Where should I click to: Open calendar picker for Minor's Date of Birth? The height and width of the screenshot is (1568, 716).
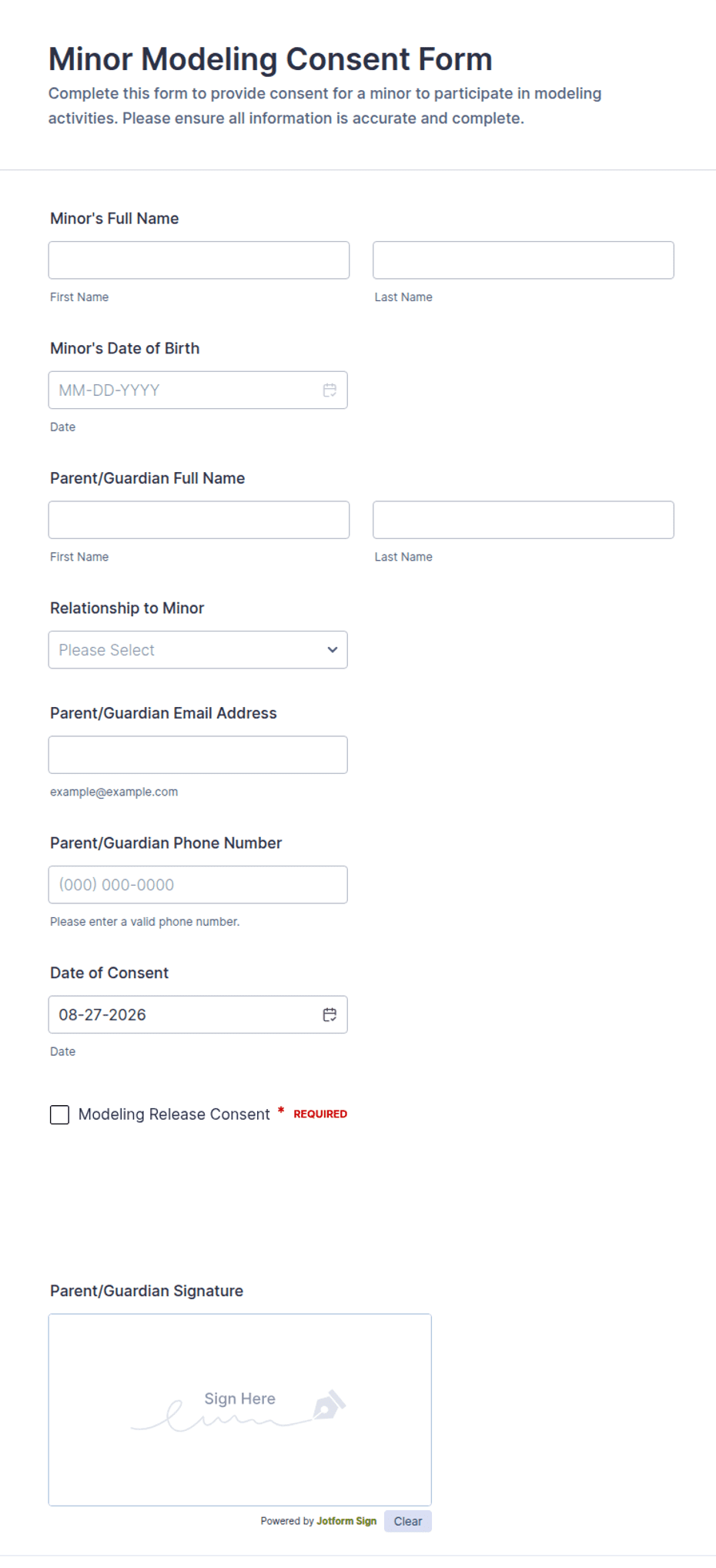(330, 390)
